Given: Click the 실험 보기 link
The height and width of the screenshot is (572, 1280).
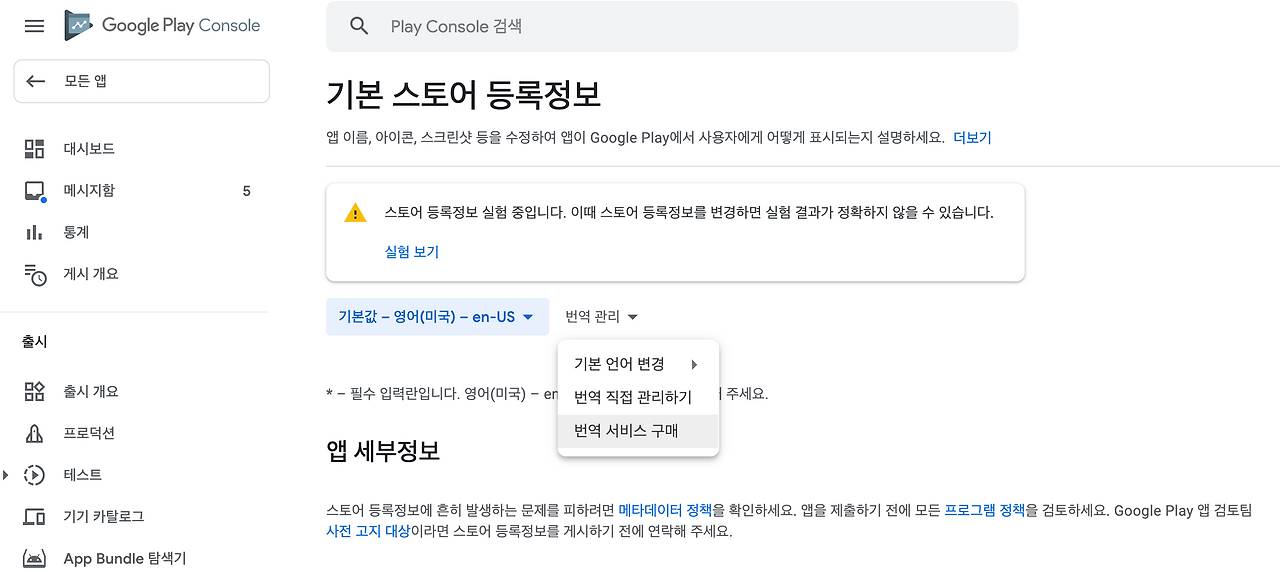Looking at the screenshot, I should pos(412,252).
